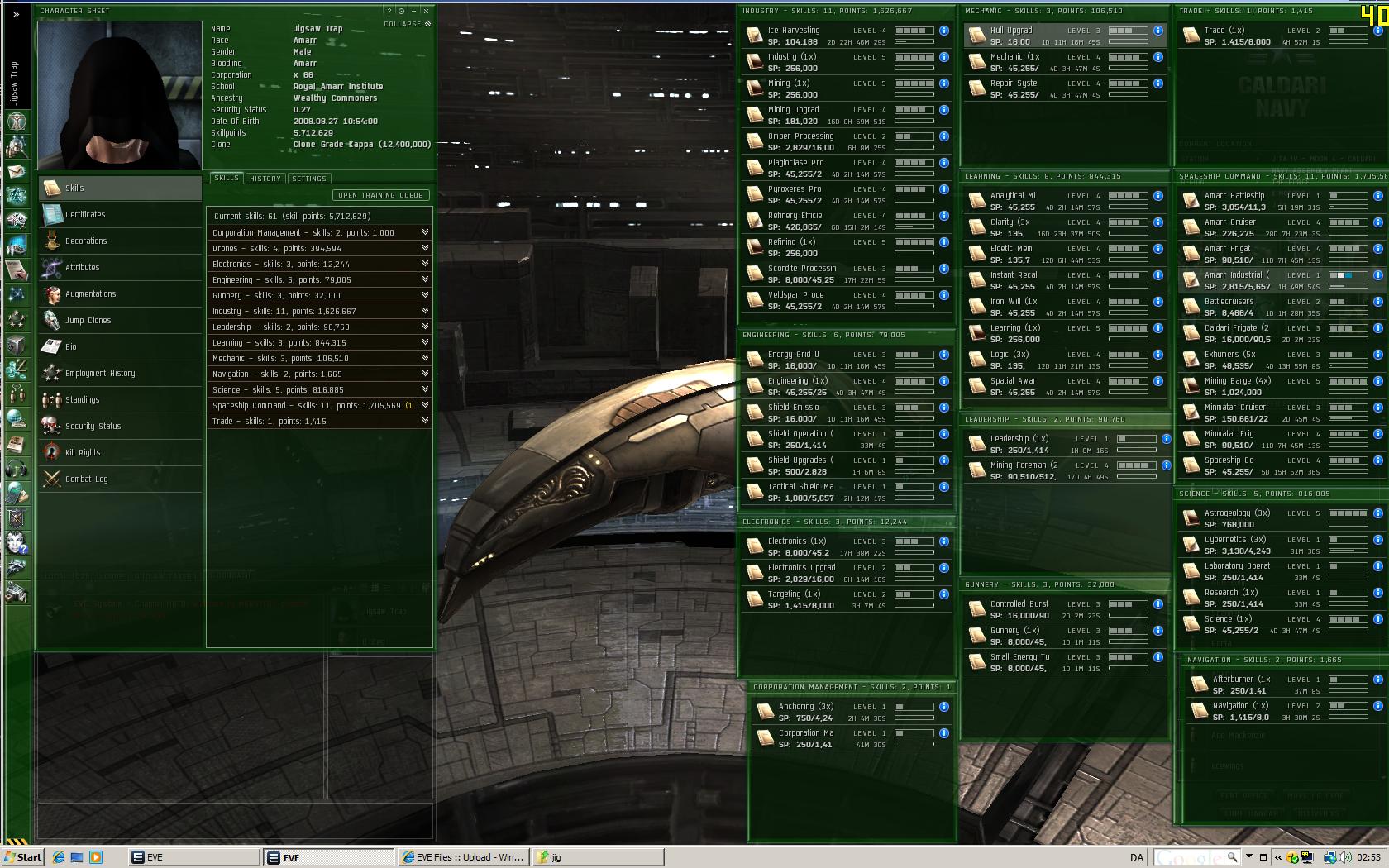Screen dimensions: 1389x868
Task: Open the envelope mail icon in sidebar
Action: click(x=17, y=171)
